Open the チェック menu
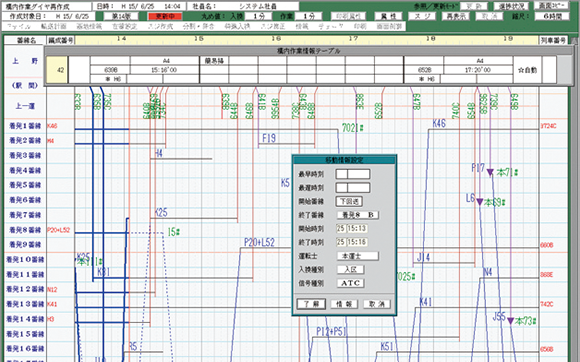580x362 pixels. (x=331, y=27)
